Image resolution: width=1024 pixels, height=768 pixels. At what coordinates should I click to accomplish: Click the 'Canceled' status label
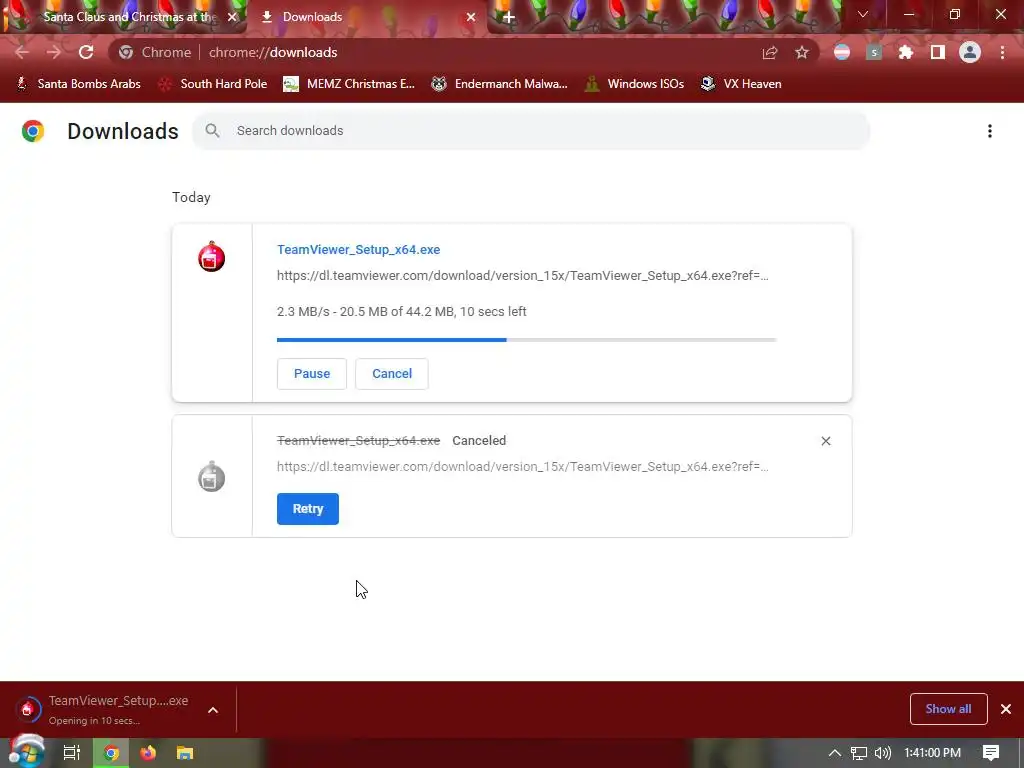[x=479, y=441]
